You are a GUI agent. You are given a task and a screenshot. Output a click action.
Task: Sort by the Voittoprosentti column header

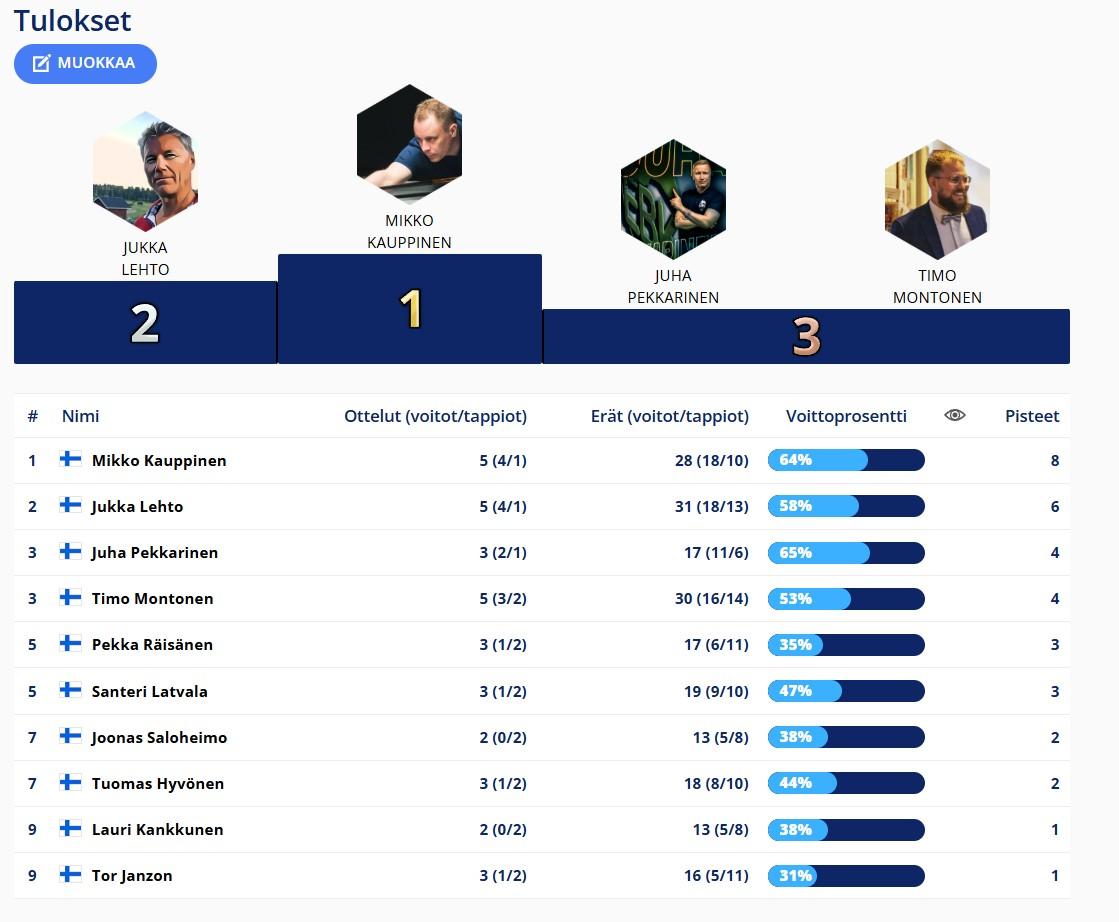point(846,416)
